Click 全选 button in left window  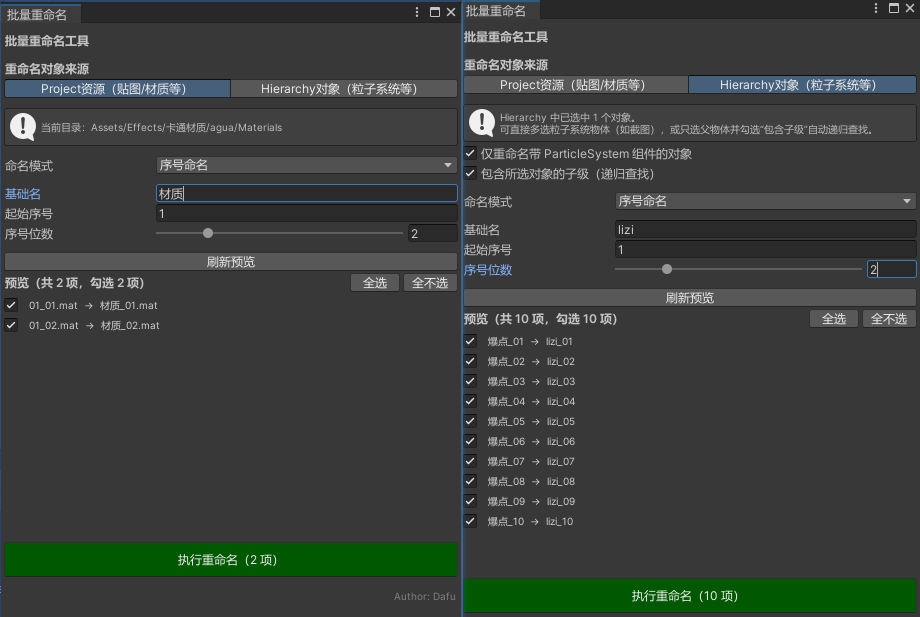[x=375, y=283]
